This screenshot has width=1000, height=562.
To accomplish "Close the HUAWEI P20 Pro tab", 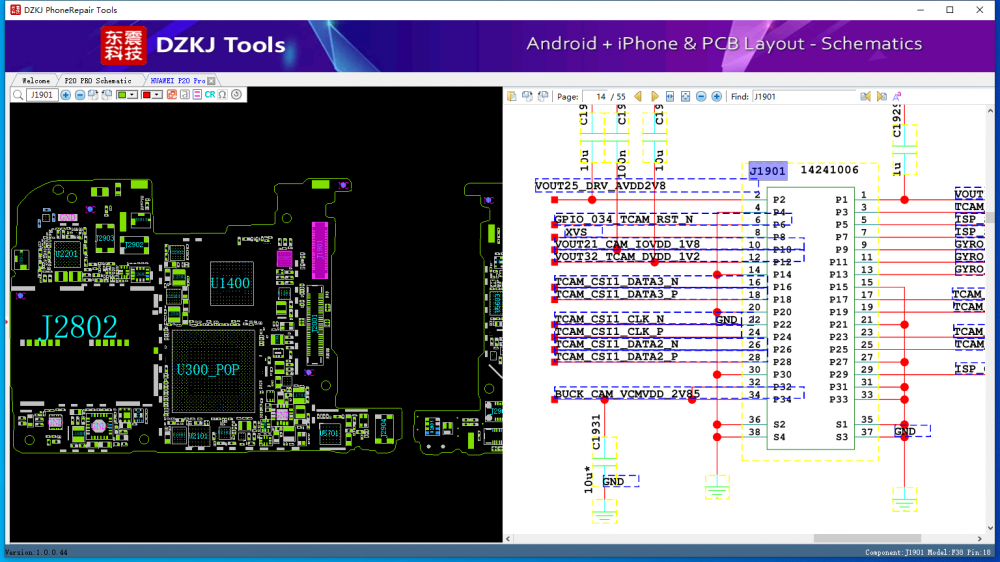I will 212,80.
